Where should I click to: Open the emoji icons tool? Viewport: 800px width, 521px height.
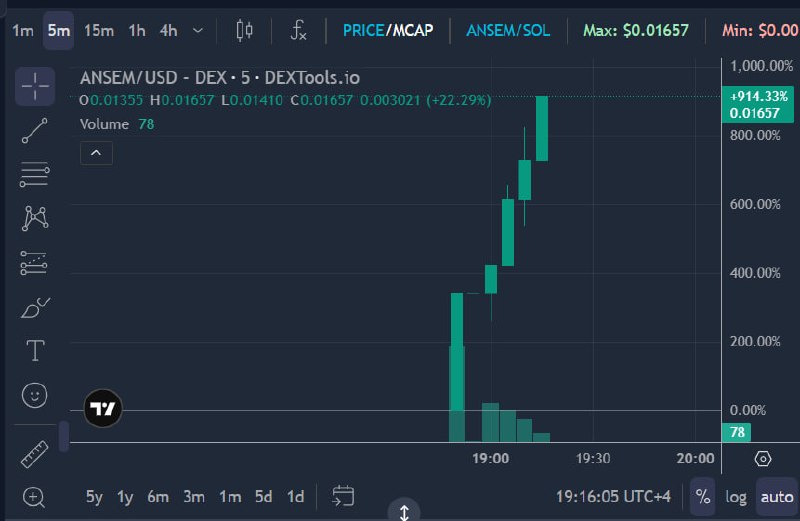coord(35,395)
